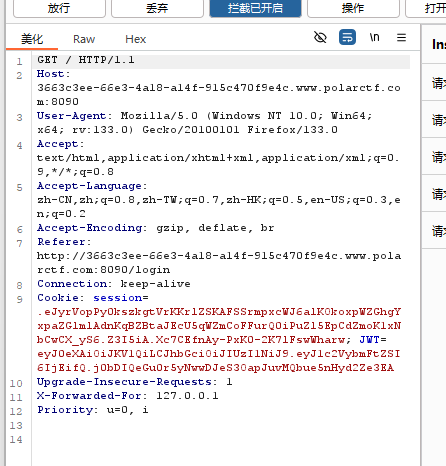Viewport: 446px width, 466px height.
Task: Click the 'keep-alive' value
Action: (155, 284)
